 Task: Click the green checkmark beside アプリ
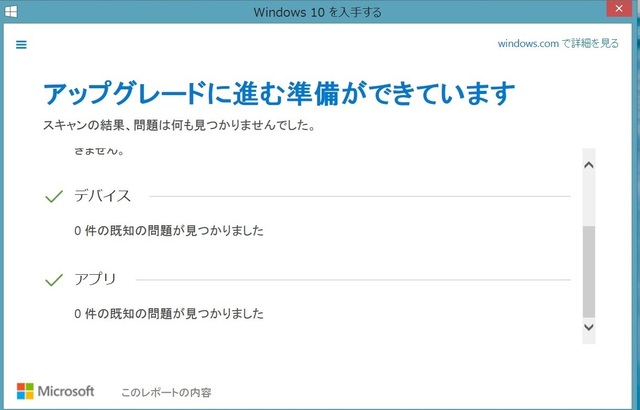(x=54, y=280)
